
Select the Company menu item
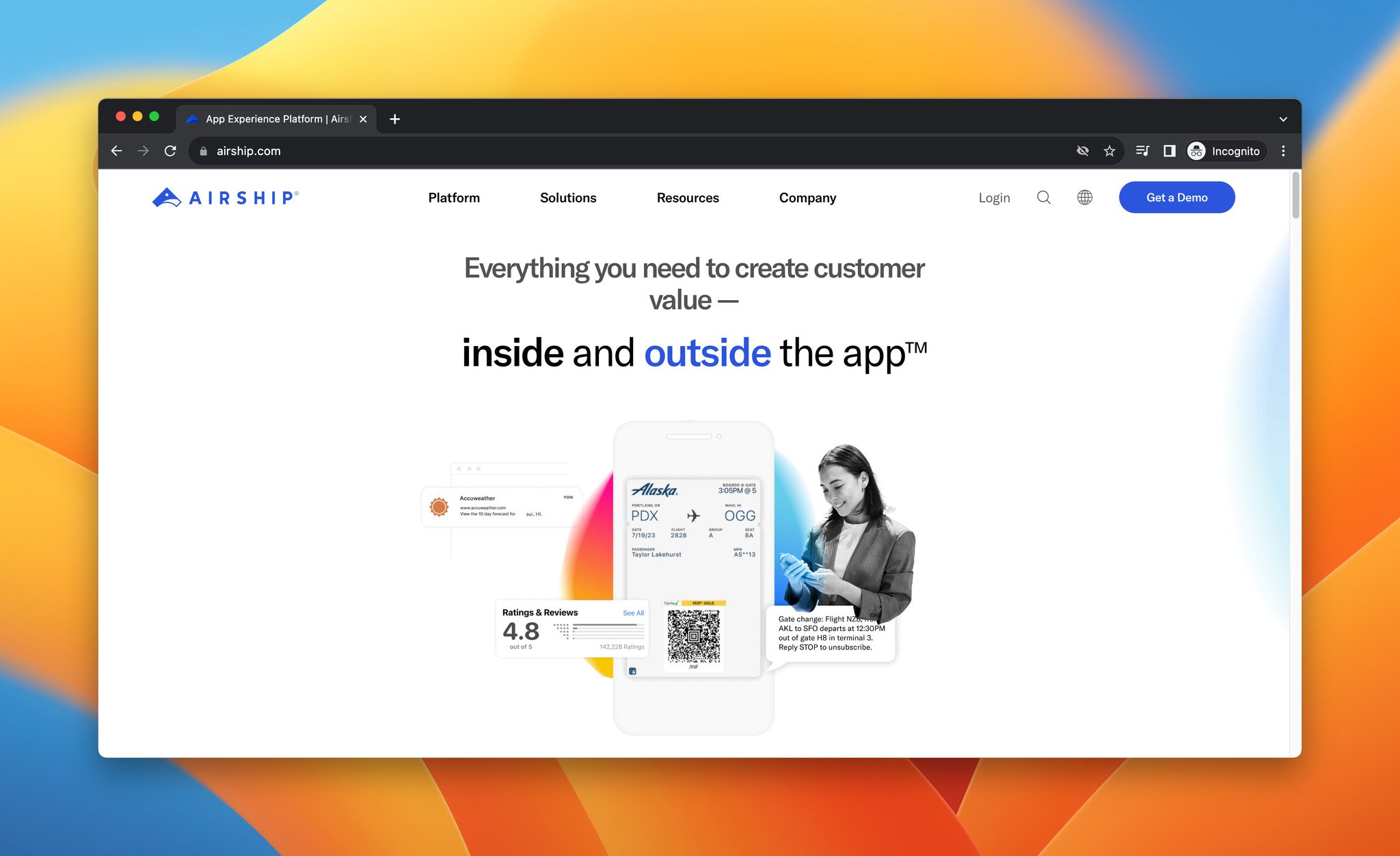[808, 197]
